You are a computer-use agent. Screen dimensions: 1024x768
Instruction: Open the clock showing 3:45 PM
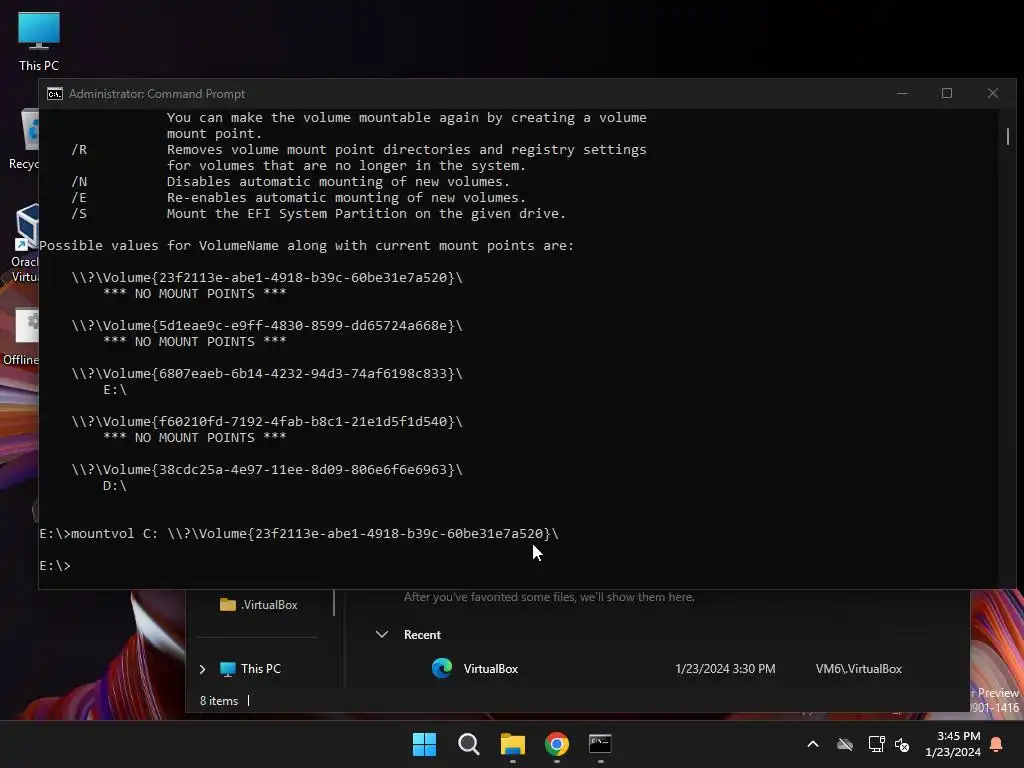tap(952, 744)
